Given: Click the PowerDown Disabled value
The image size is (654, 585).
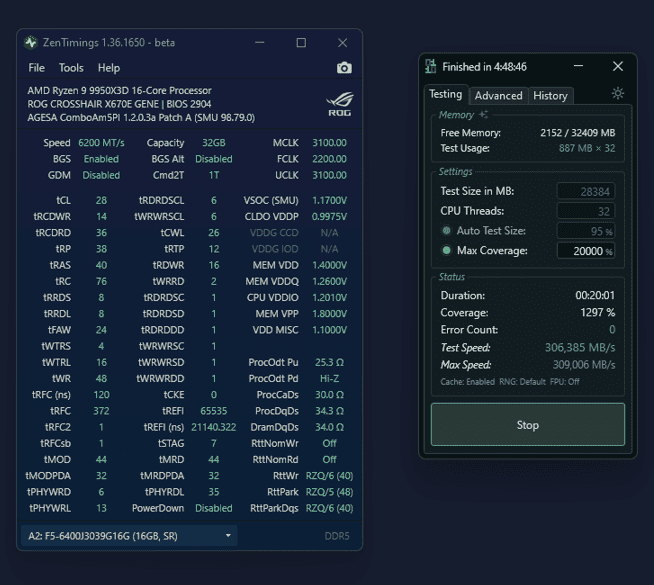Looking at the screenshot, I should tap(214, 508).
